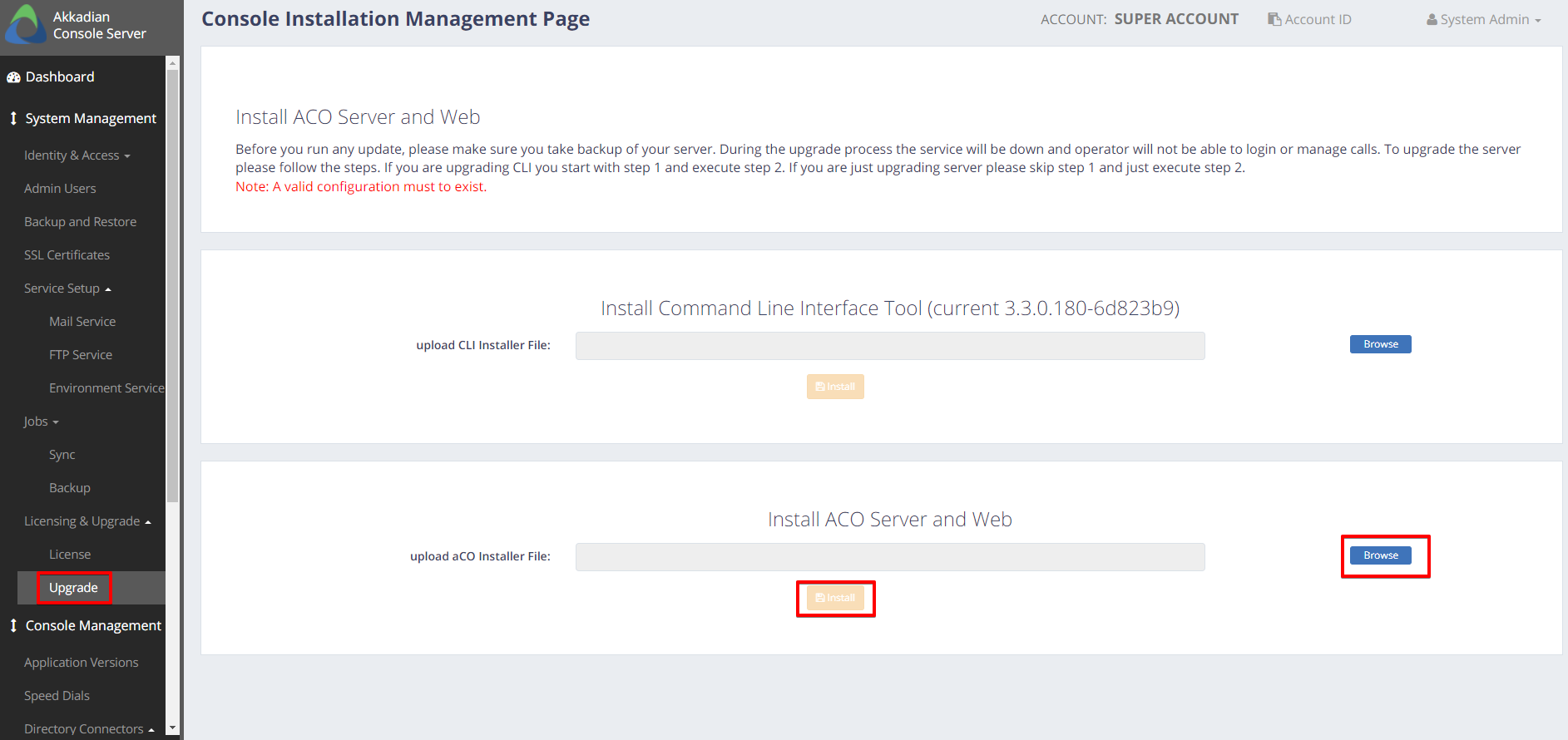Open Application Versions page

tap(82, 663)
